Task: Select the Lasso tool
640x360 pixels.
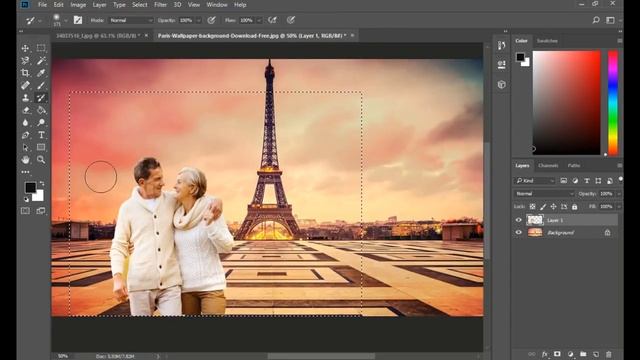Action: [x=25, y=61]
